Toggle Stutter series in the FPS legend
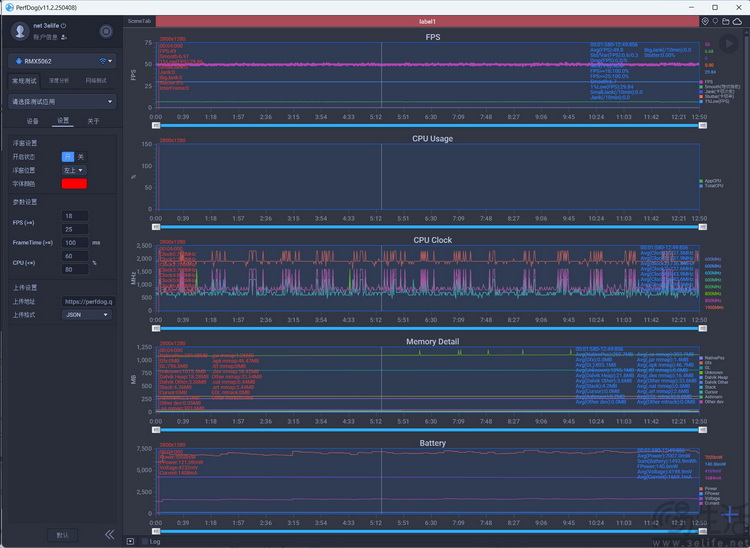 [x=717, y=96]
